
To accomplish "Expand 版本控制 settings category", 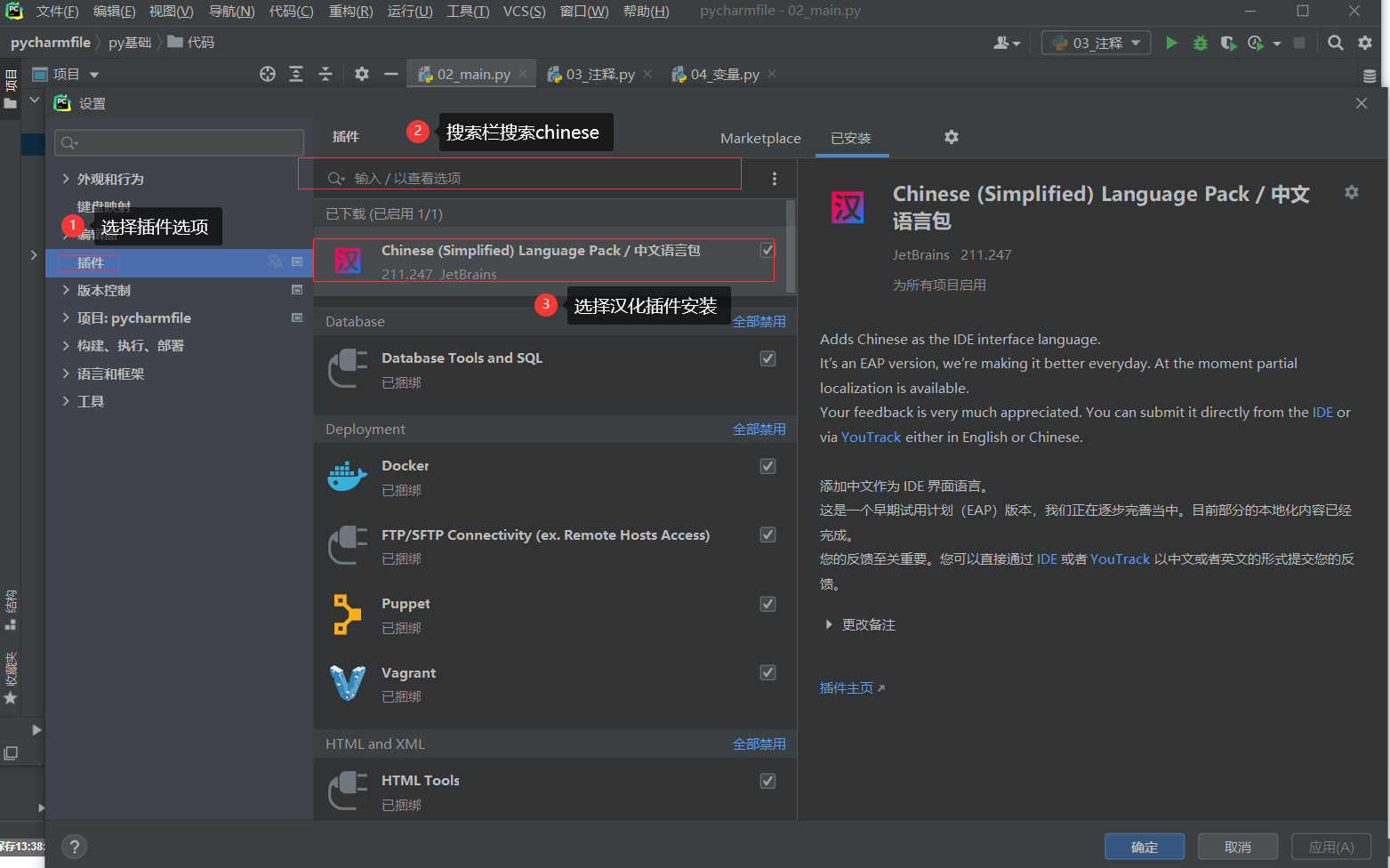I will click(x=66, y=290).
